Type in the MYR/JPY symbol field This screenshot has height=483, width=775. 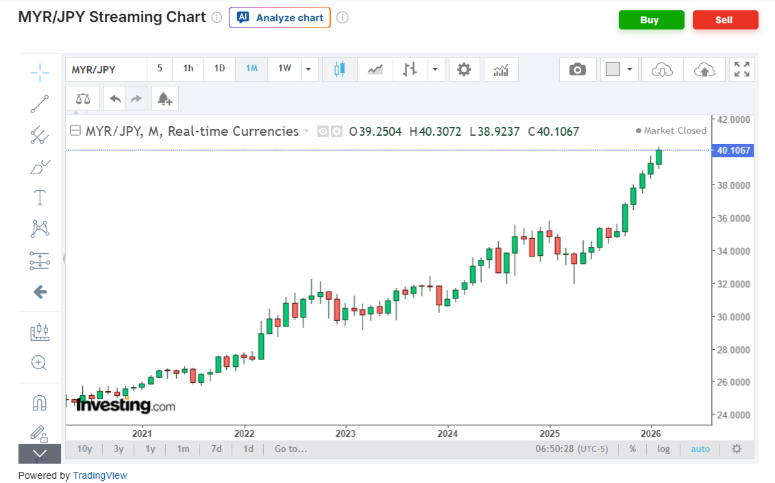105,69
